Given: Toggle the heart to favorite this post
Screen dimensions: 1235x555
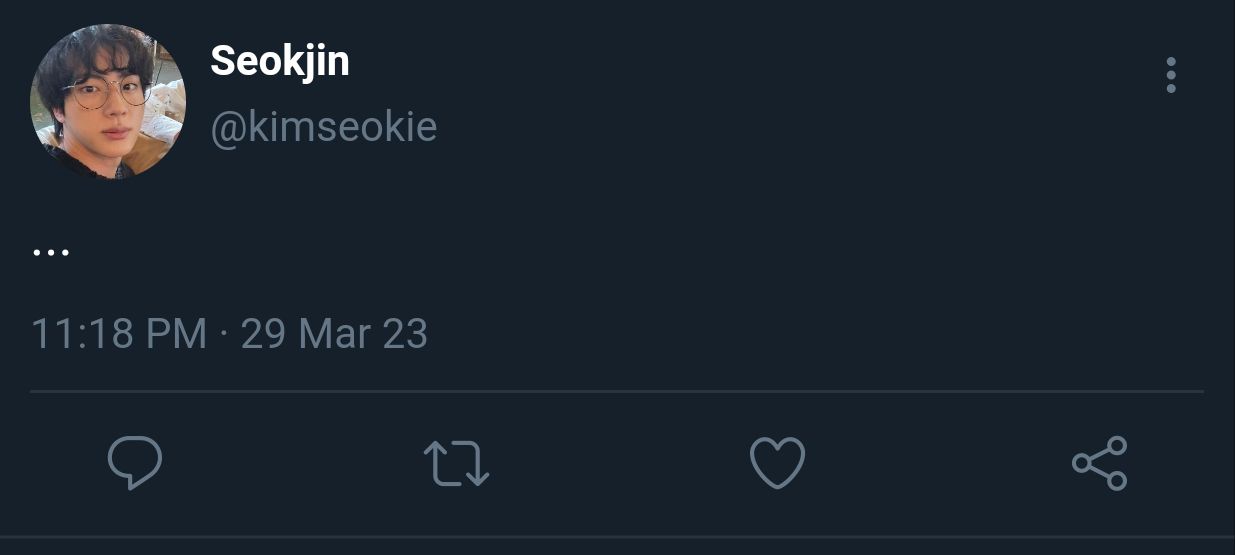Looking at the screenshot, I should [x=777, y=464].
